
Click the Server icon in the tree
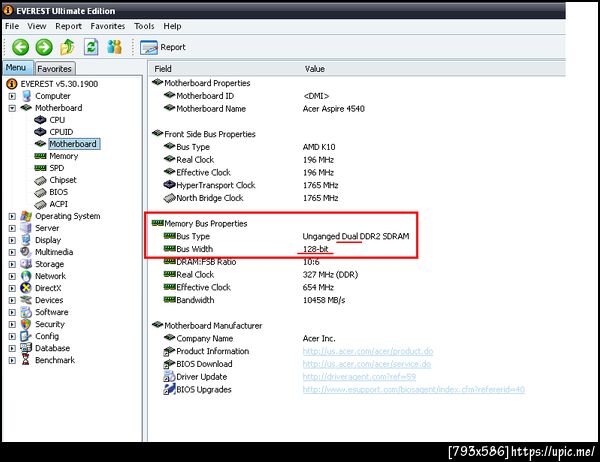[26, 228]
